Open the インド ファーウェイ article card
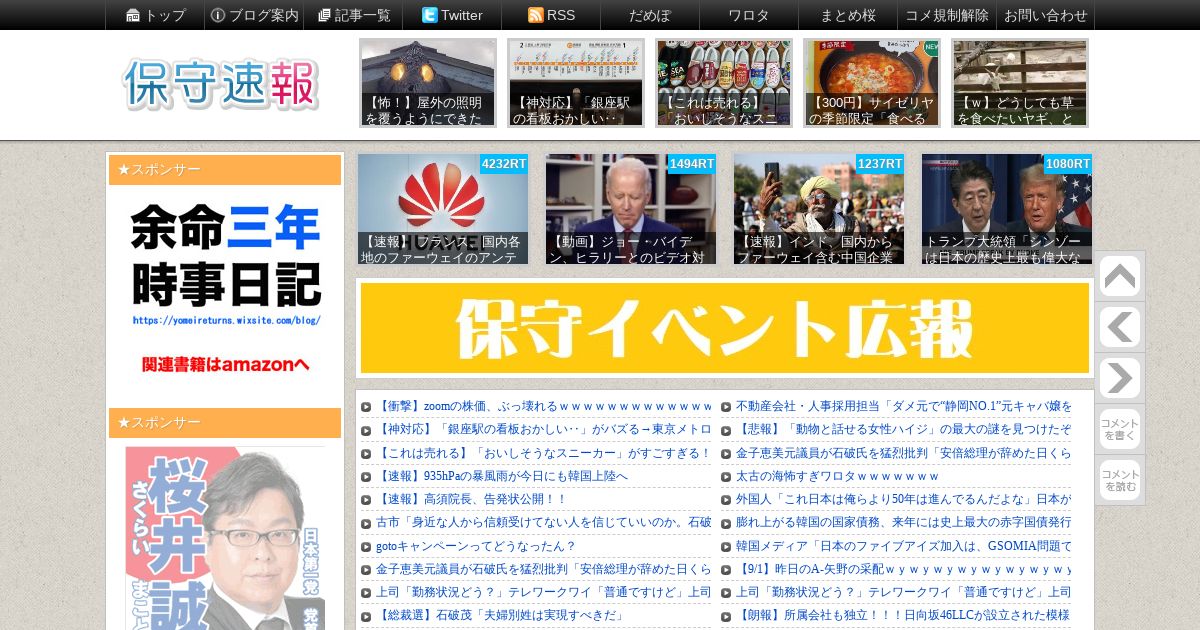 coord(819,209)
